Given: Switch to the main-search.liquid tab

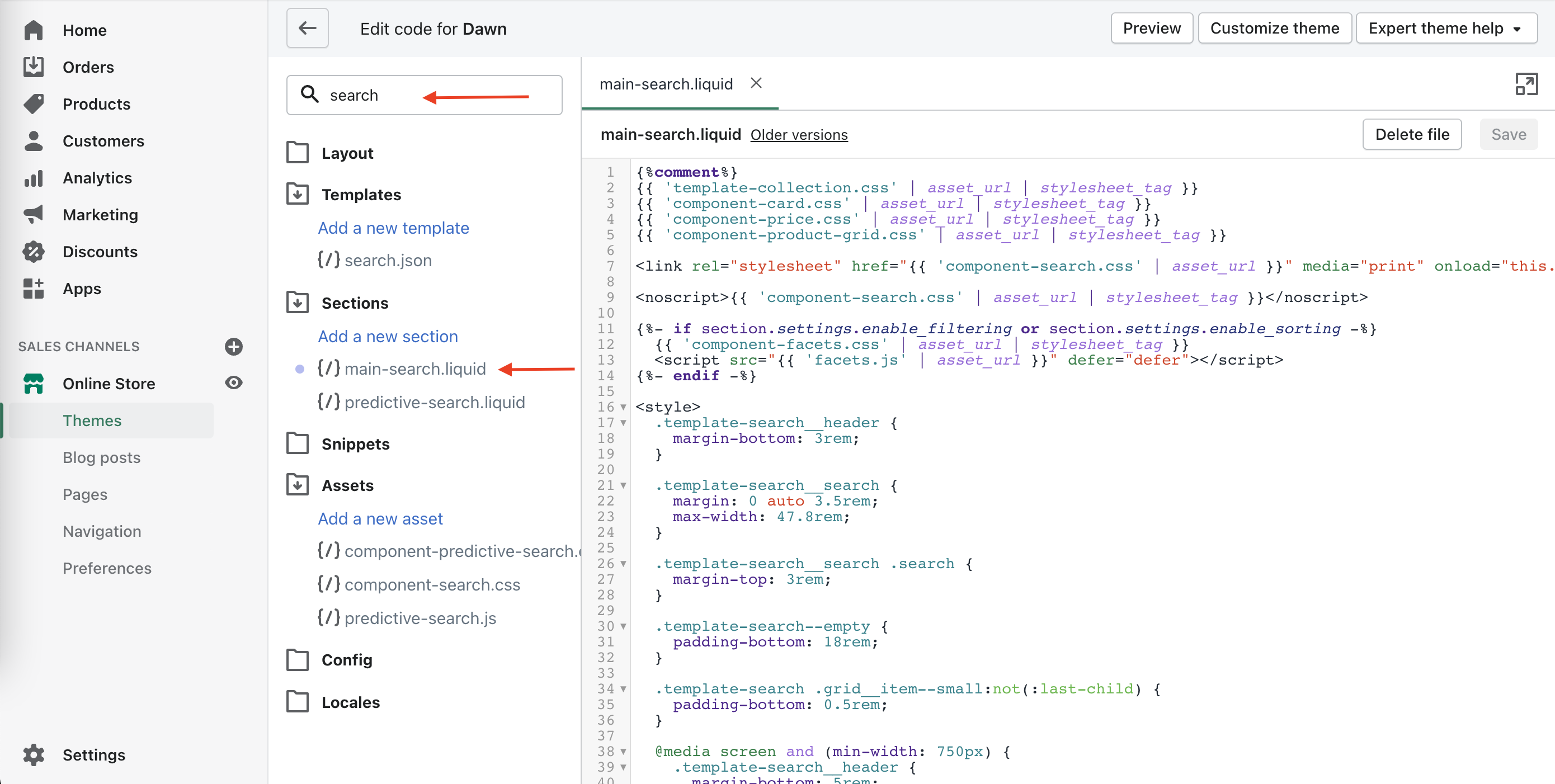Looking at the screenshot, I should (x=666, y=84).
